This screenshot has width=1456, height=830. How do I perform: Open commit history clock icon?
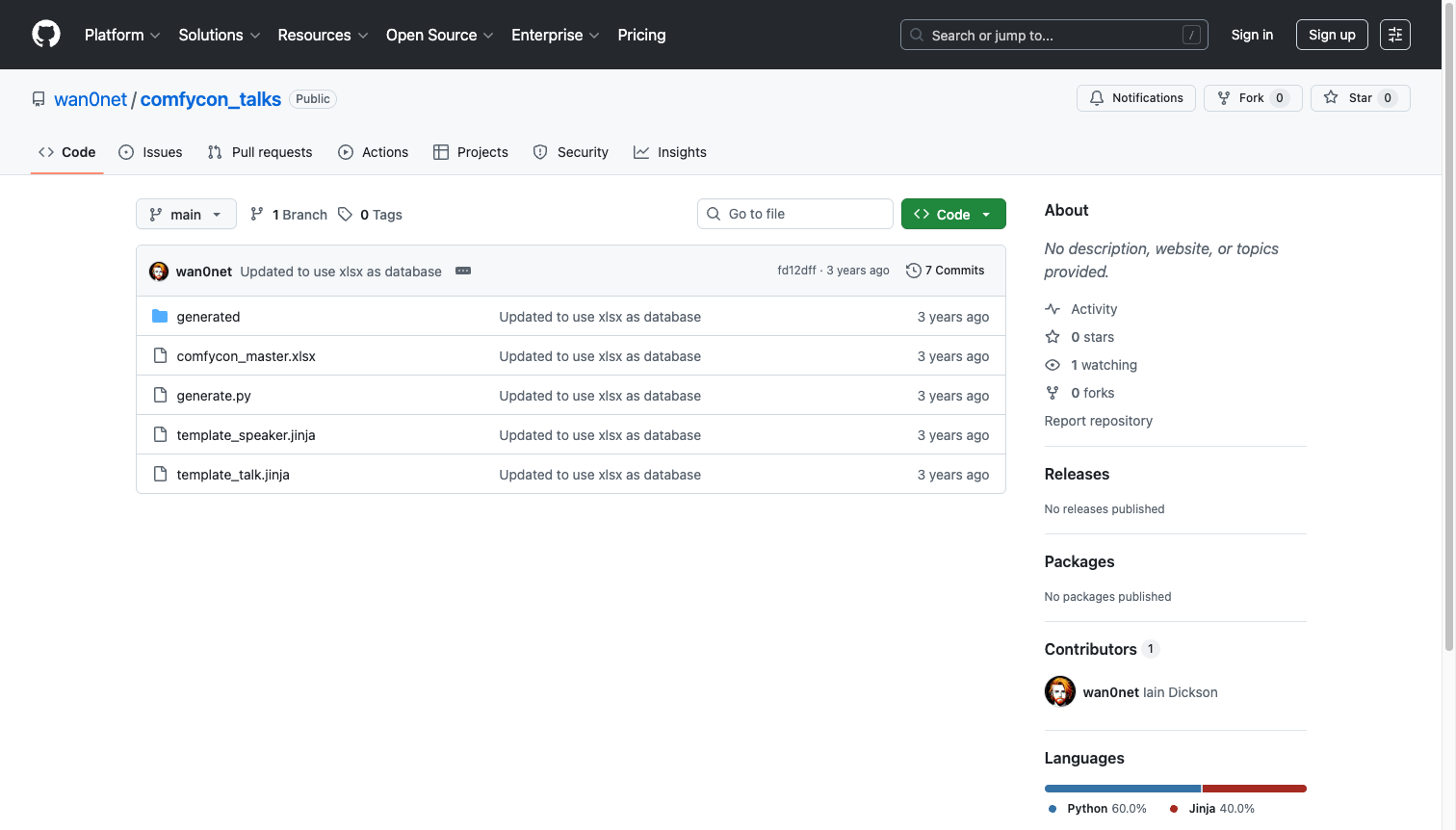tap(913, 271)
